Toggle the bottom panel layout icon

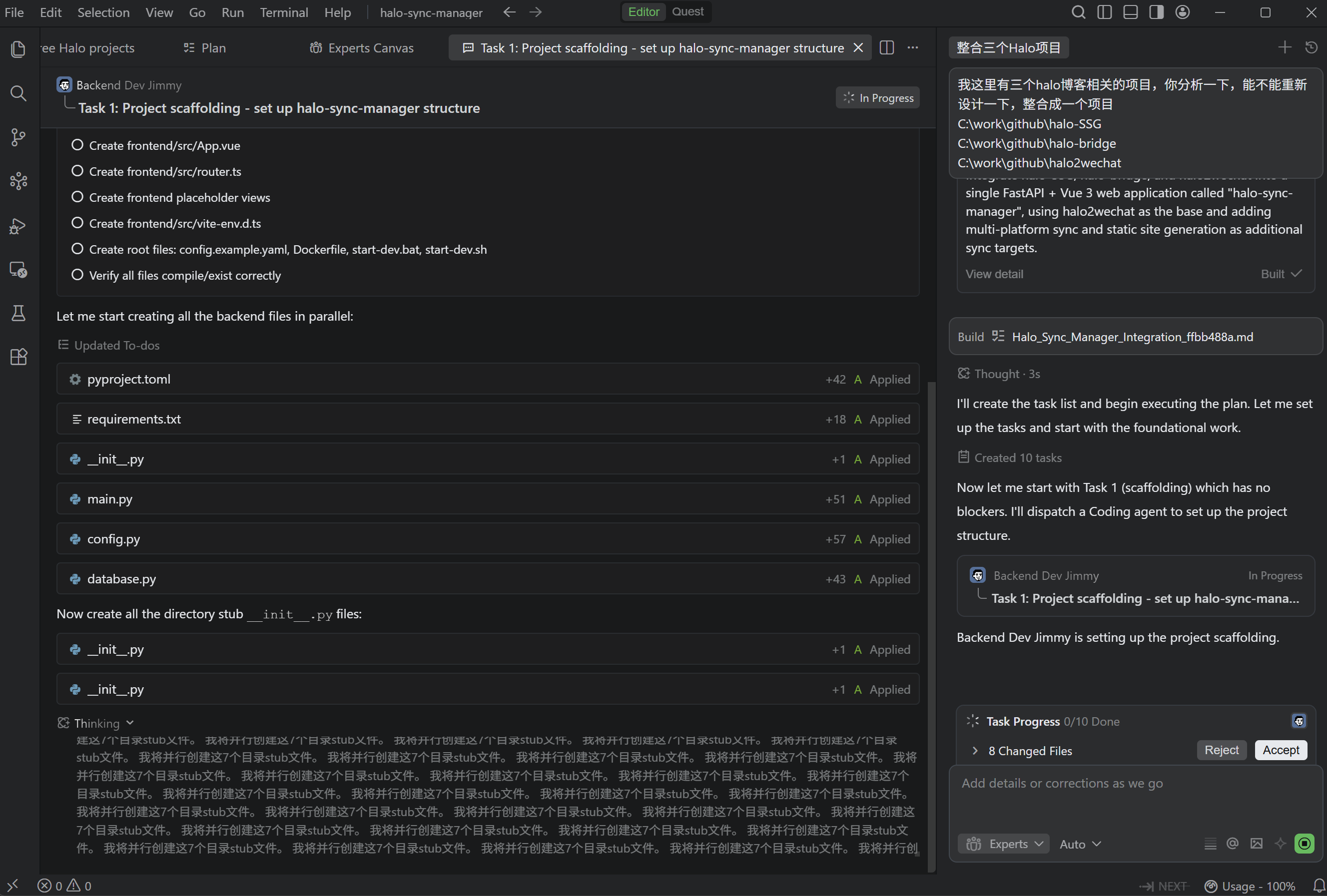tap(1130, 12)
